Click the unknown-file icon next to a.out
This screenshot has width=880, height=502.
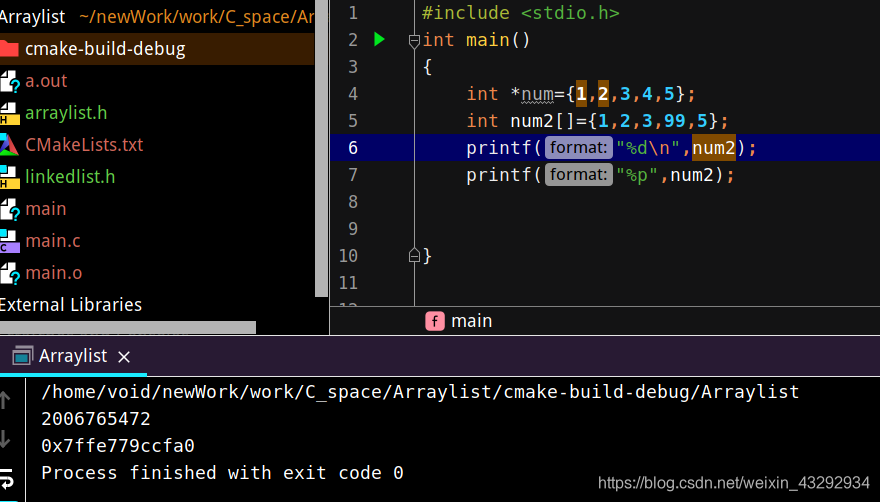10,81
